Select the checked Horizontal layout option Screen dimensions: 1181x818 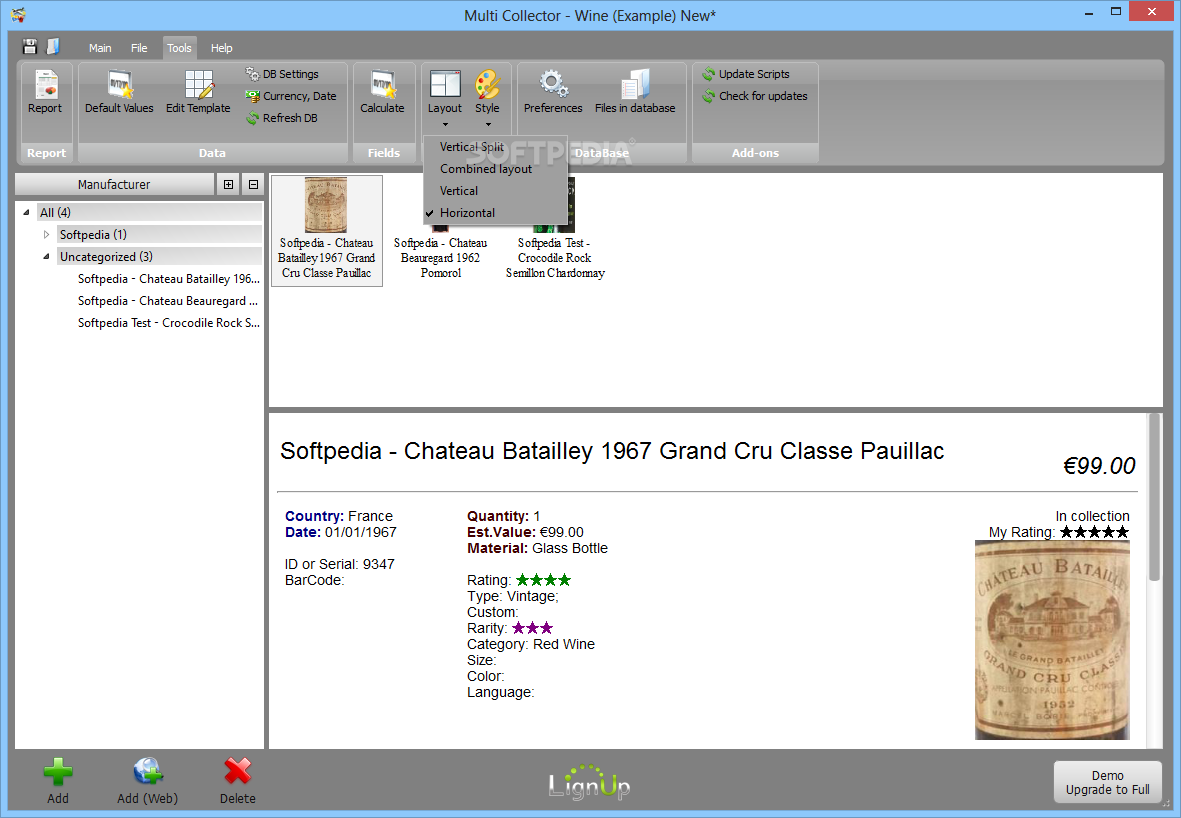pyautogui.click(x=495, y=212)
